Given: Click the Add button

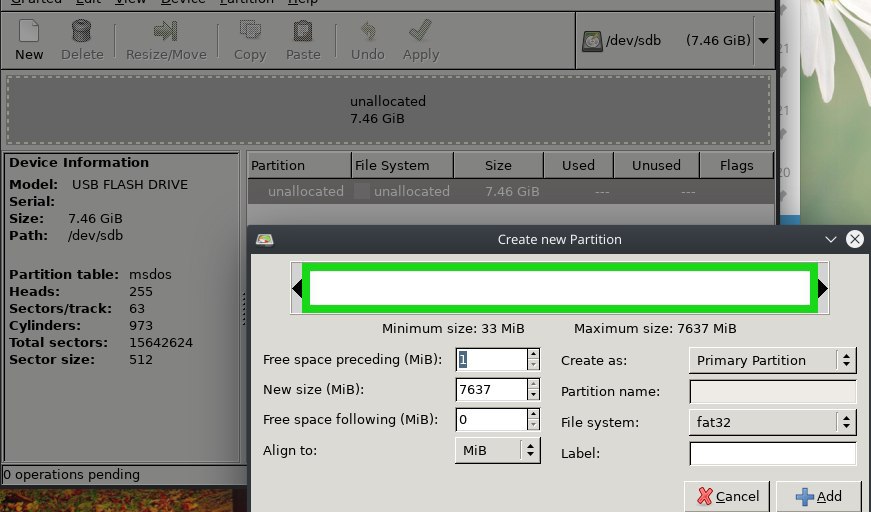Looking at the screenshot, I should tap(818, 496).
